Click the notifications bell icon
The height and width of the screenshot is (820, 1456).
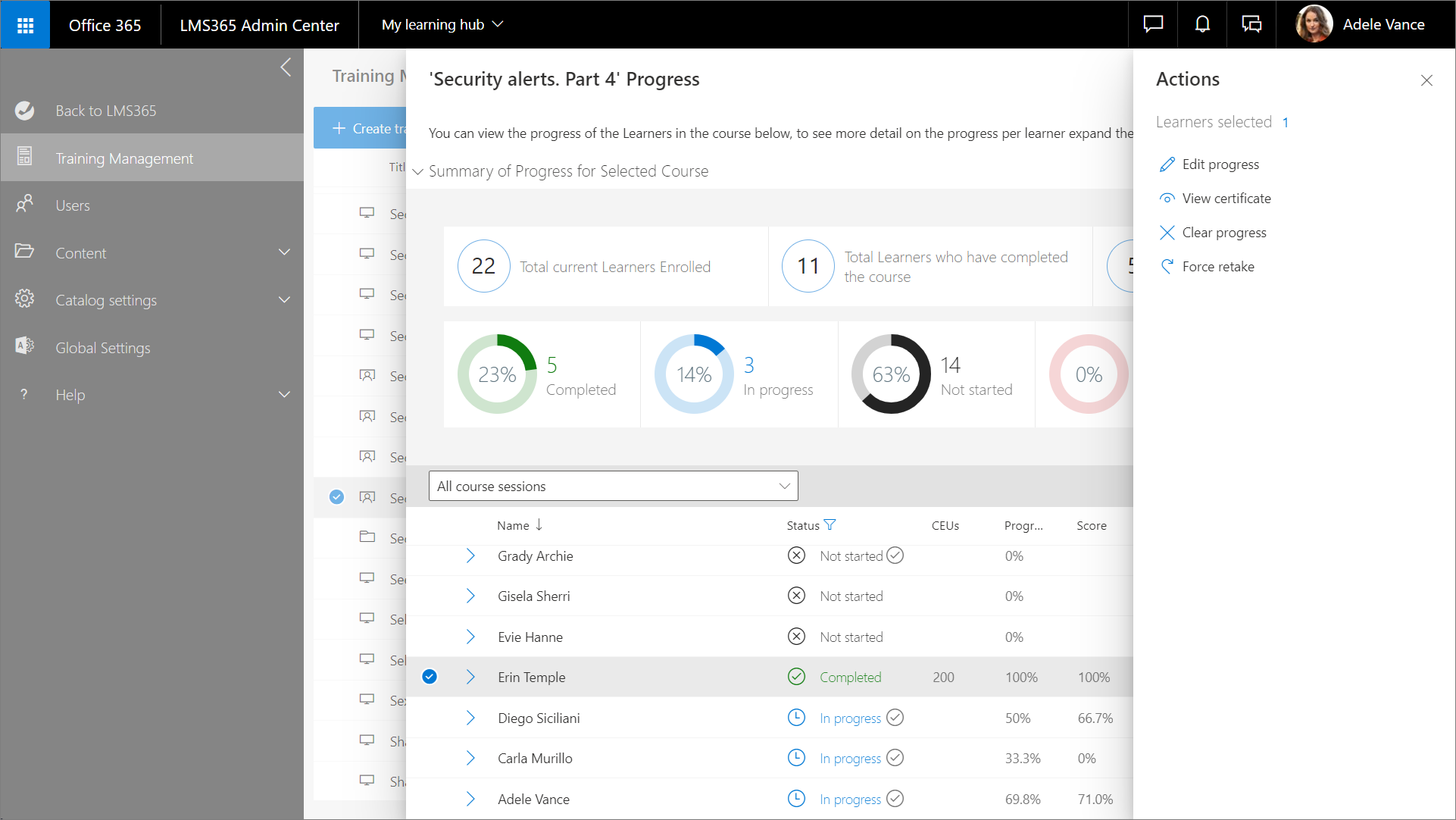pyautogui.click(x=1202, y=24)
